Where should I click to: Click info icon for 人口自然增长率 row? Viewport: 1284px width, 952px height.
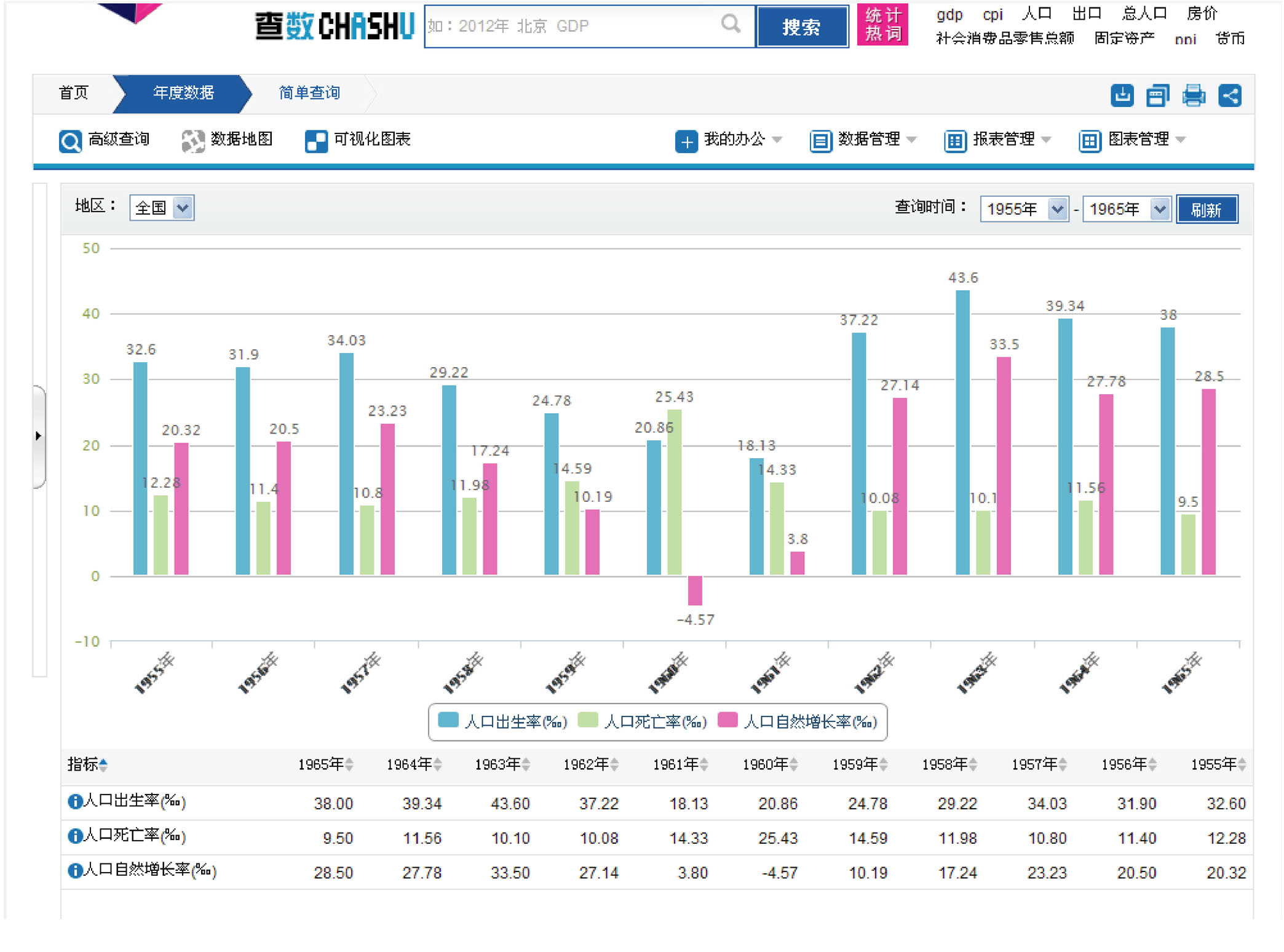click(74, 870)
